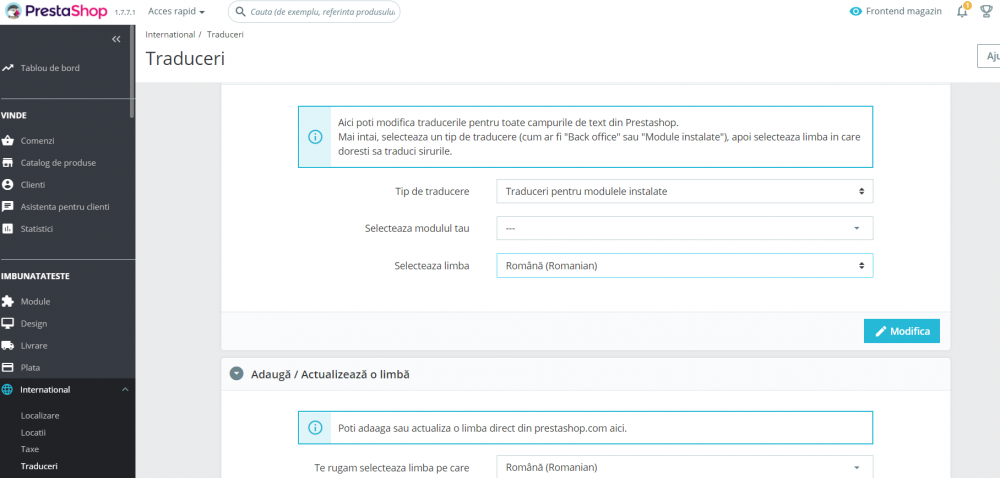The height and width of the screenshot is (478, 1000).
Task: Click the International breadcrumb link
Action: pyautogui.click(x=170, y=34)
